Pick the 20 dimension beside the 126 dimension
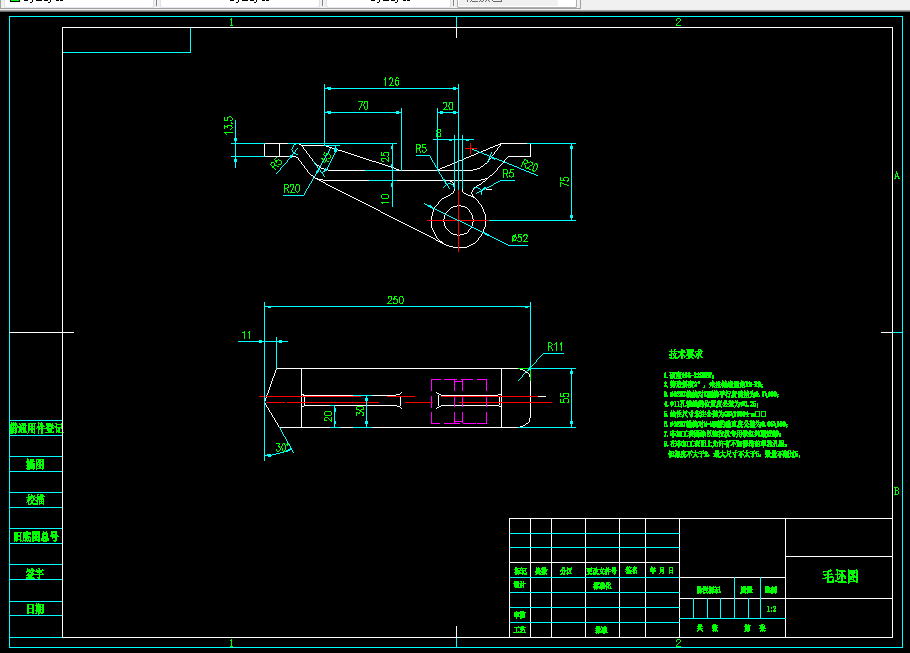 point(448,106)
